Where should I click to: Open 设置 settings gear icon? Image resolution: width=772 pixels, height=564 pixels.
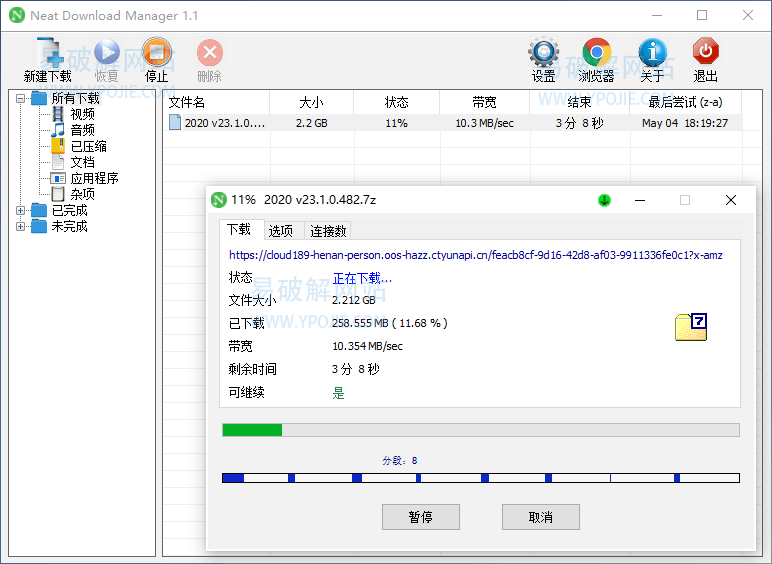pyautogui.click(x=544, y=52)
